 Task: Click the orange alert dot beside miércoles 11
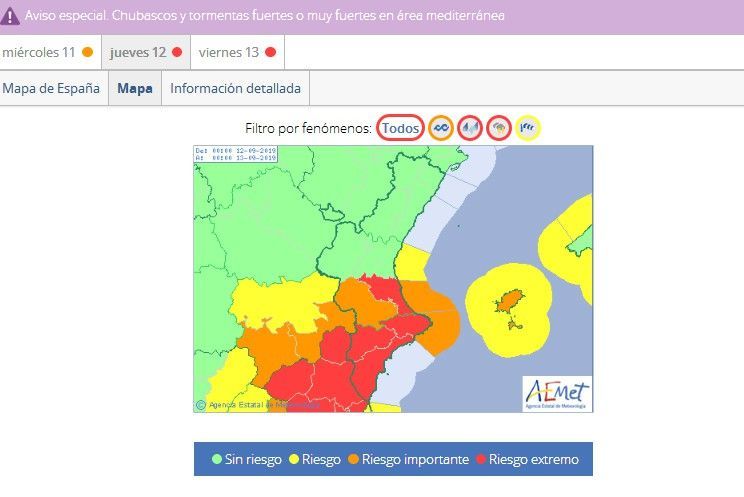88,52
